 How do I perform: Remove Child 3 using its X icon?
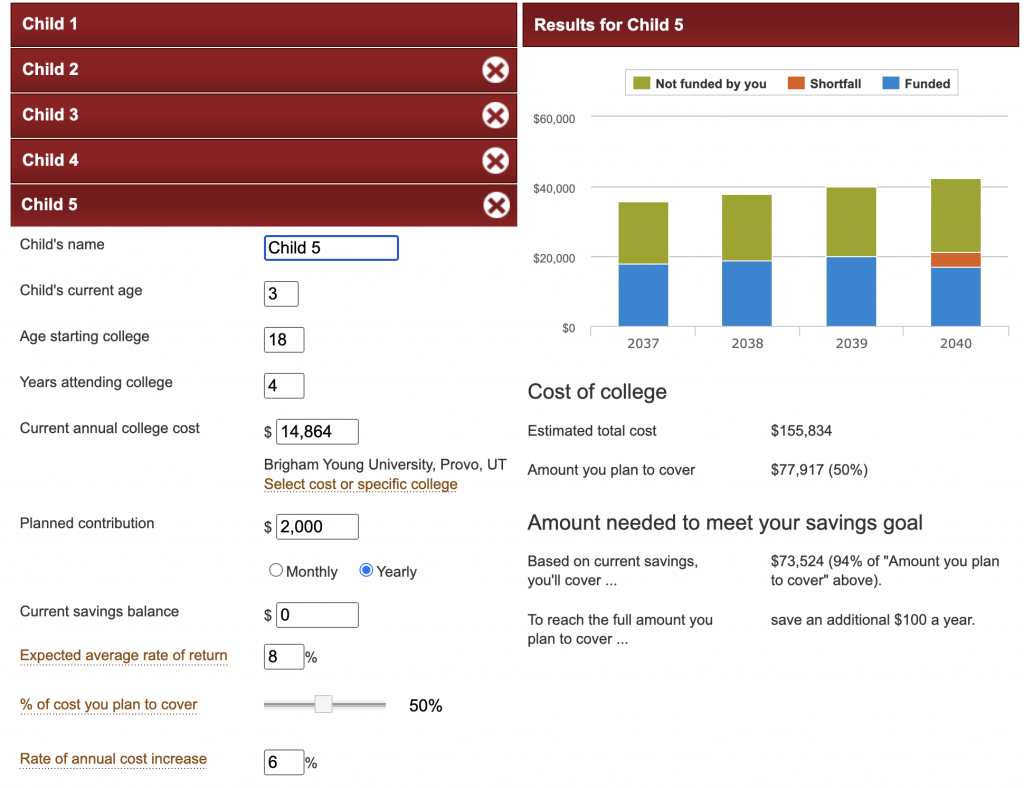click(495, 115)
